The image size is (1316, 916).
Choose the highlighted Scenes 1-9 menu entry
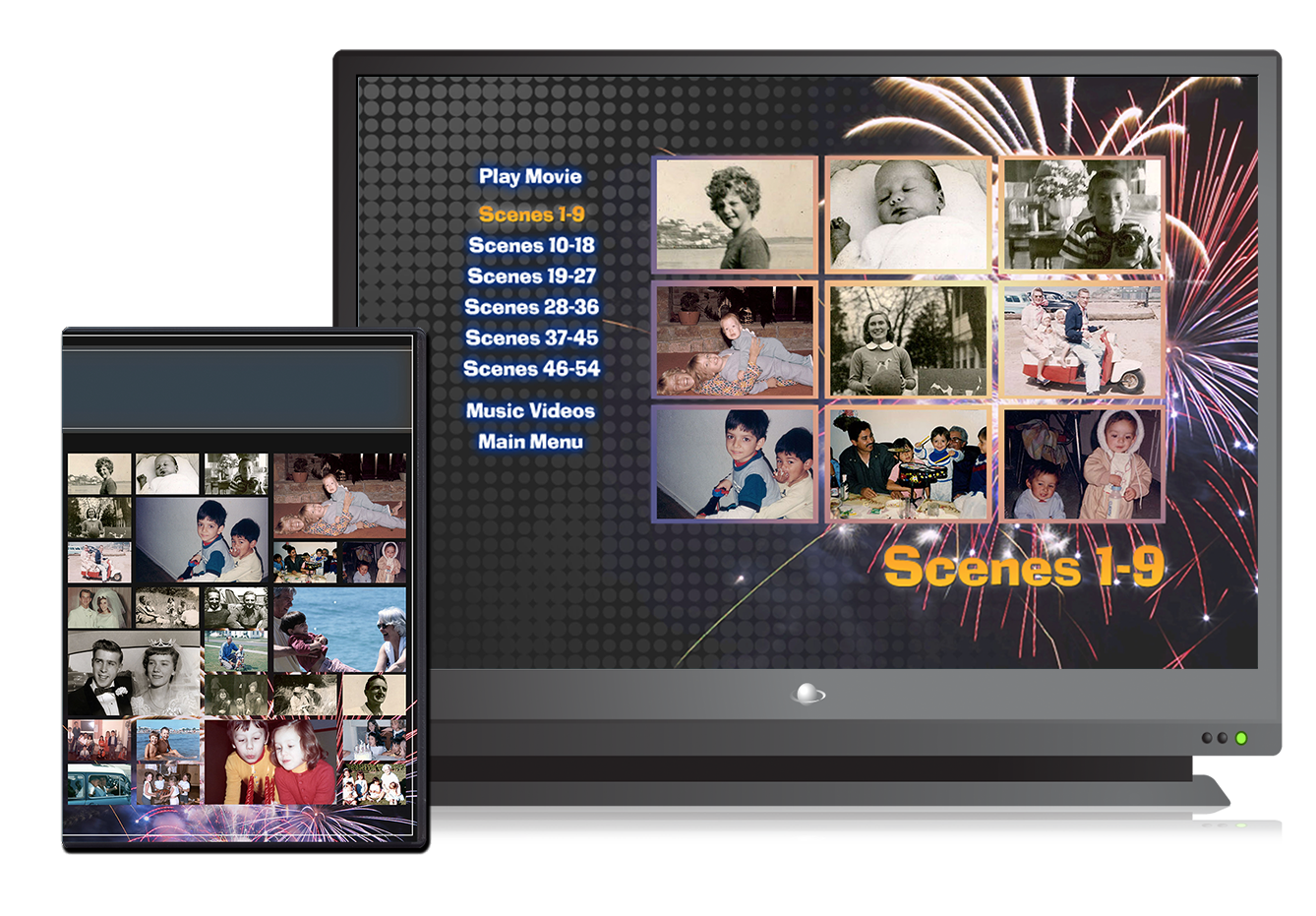coord(531,214)
